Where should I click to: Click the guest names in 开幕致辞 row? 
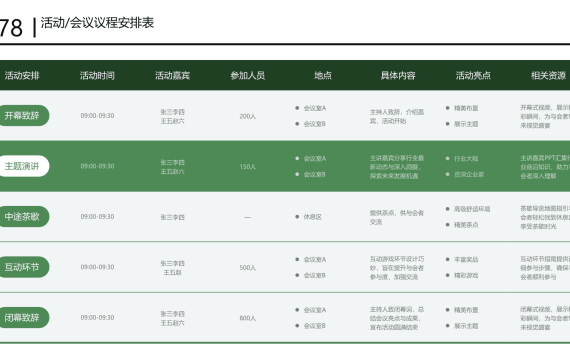[173, 116]
